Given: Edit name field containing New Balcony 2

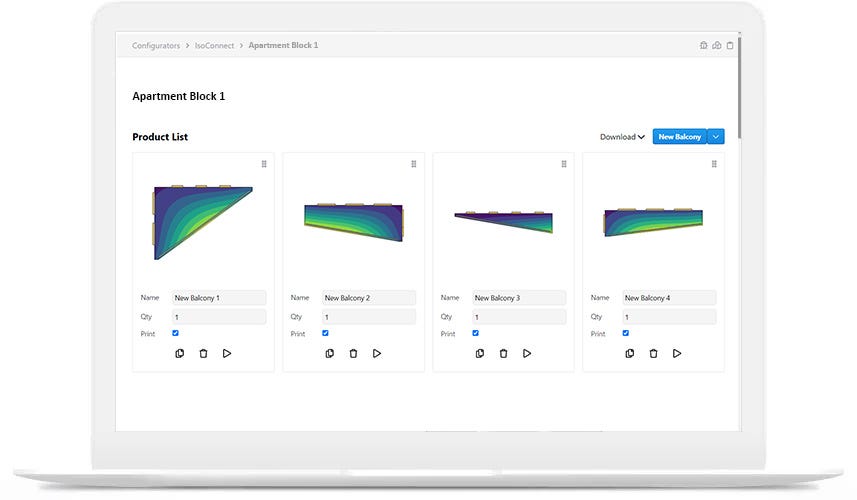Looking at the screenshot, I should pos(369,298).
